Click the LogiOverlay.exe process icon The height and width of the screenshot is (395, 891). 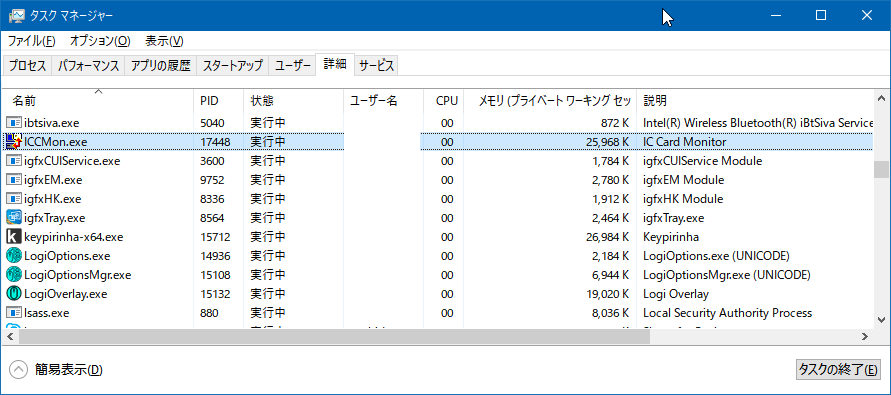tap(13, 294)
